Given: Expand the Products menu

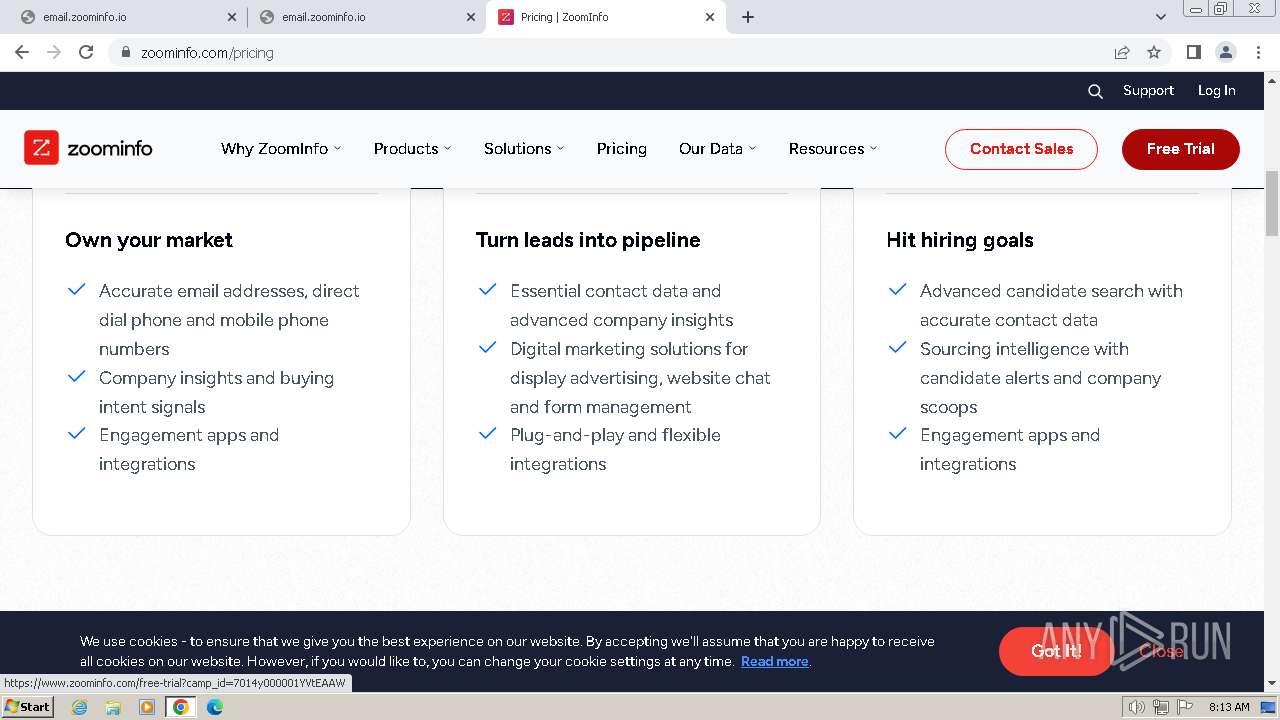Looking at the screenshot, I should (x=412, y=148).
